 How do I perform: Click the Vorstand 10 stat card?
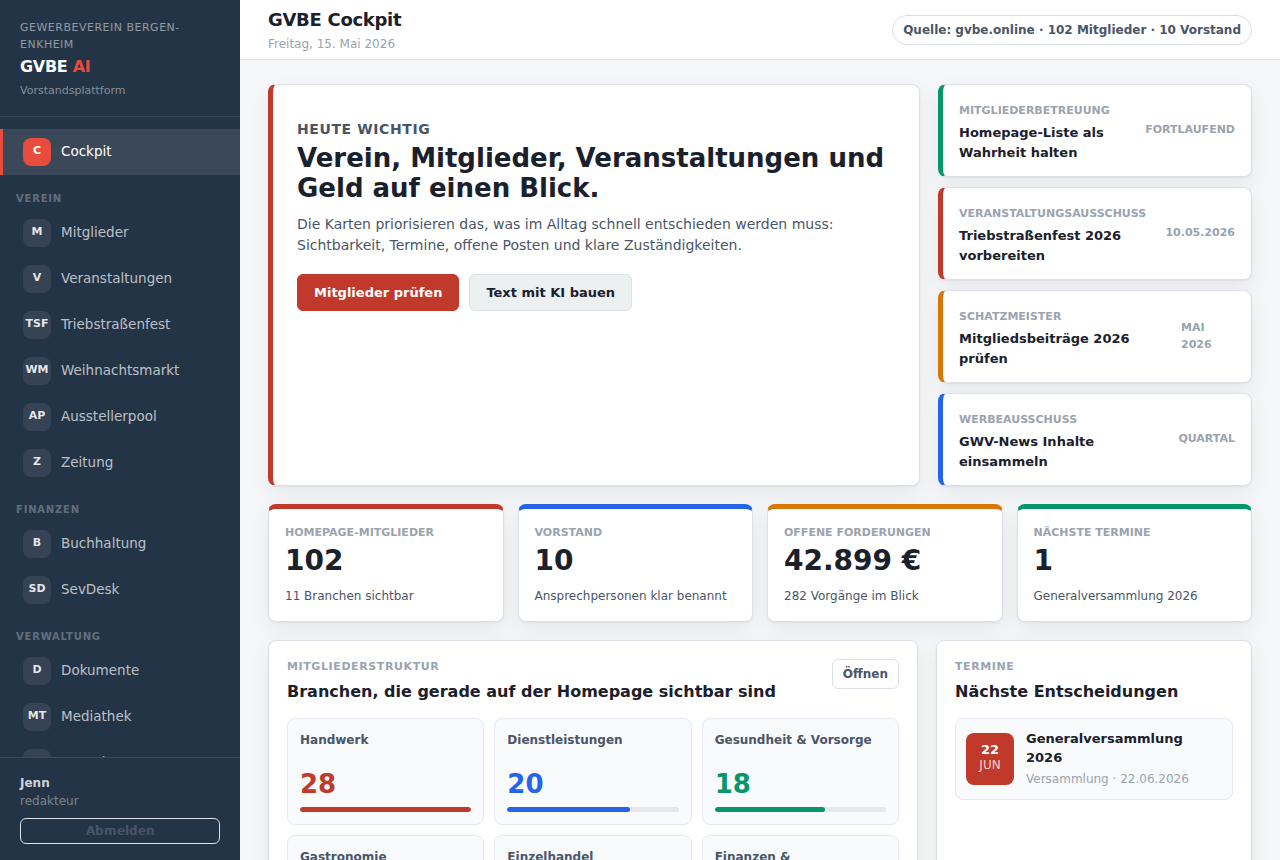635,563
